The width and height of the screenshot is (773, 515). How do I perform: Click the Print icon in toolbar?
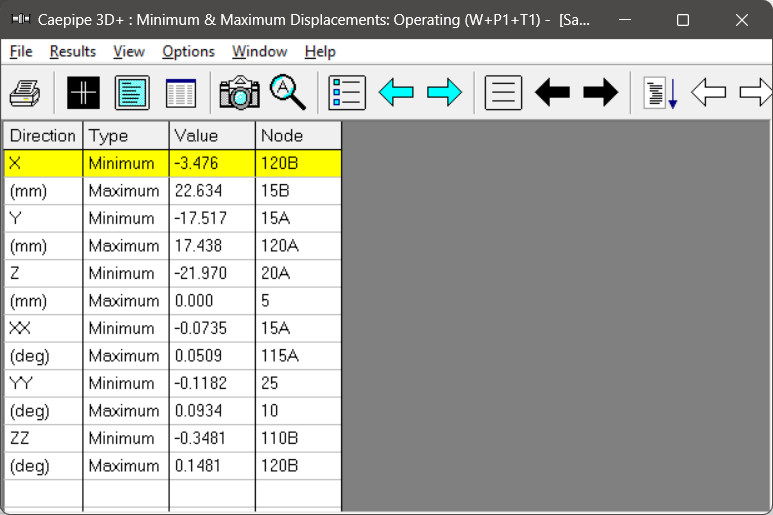point(25,93)
